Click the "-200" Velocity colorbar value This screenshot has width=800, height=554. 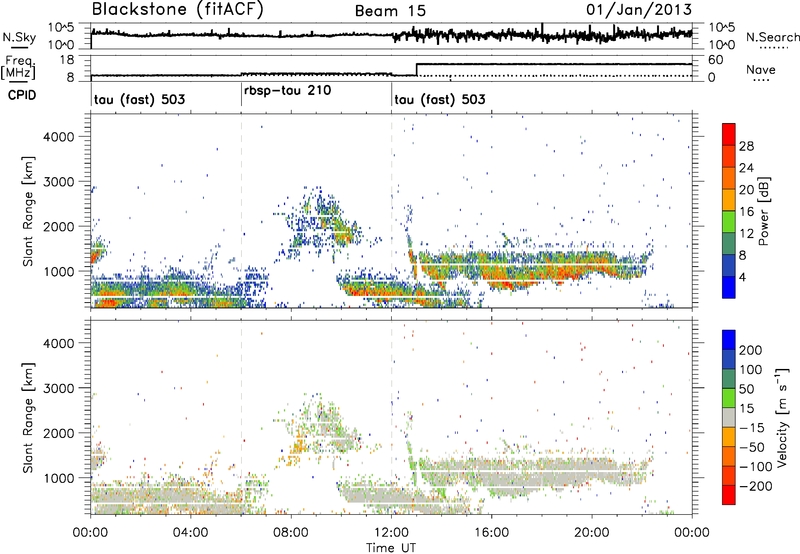[756, 486]
